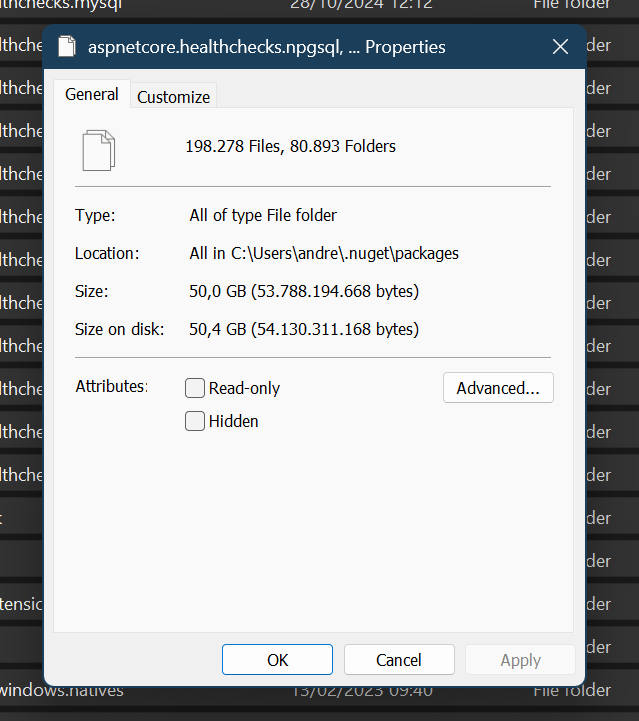
Task: Enable the Read-only attribute checkbox
Action: (195, 388)
